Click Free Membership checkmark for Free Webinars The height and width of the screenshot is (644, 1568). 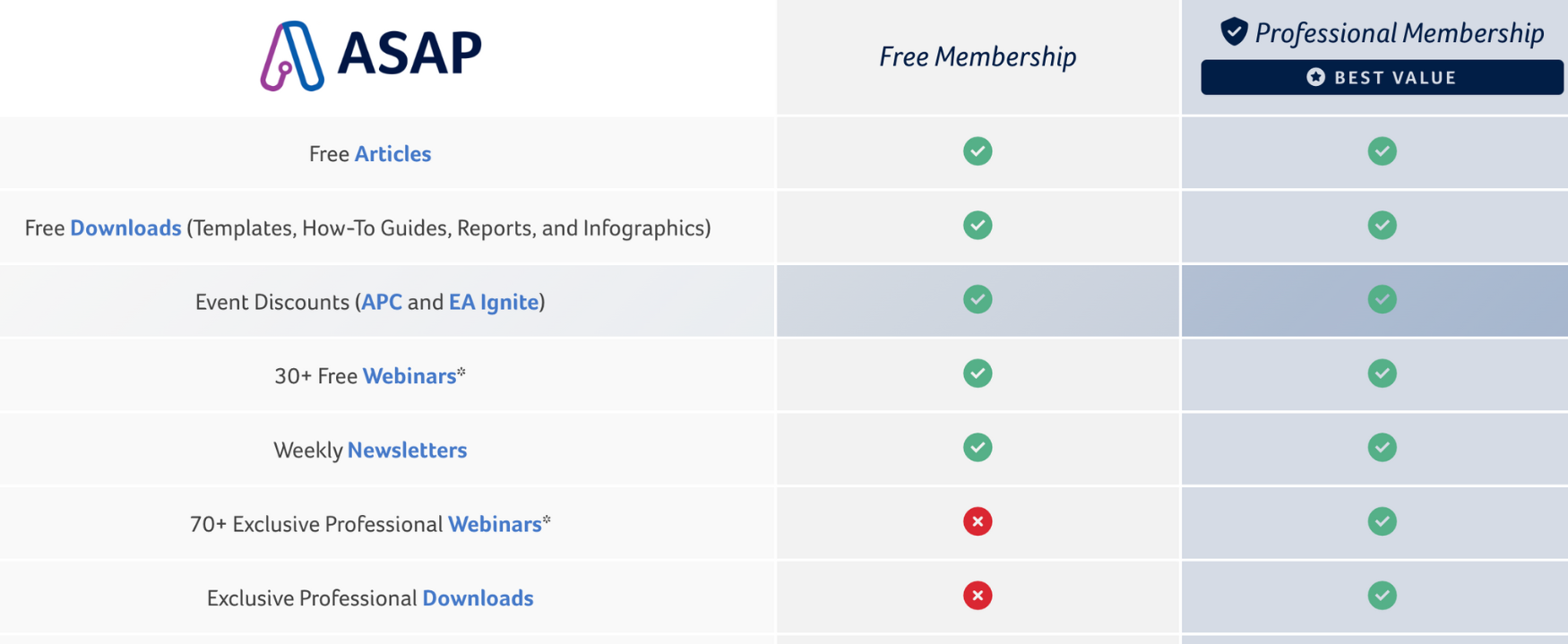[x=978, y=374]
